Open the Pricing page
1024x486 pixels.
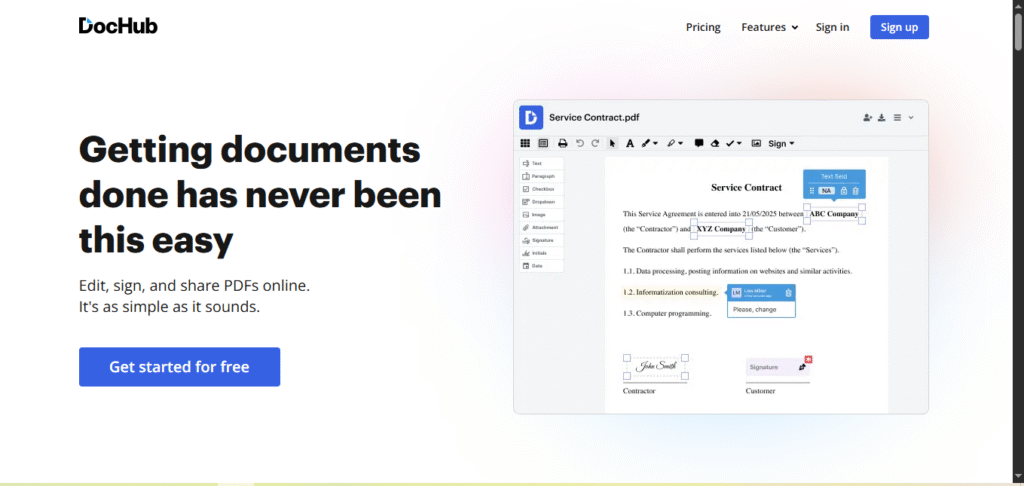point(703,27)
